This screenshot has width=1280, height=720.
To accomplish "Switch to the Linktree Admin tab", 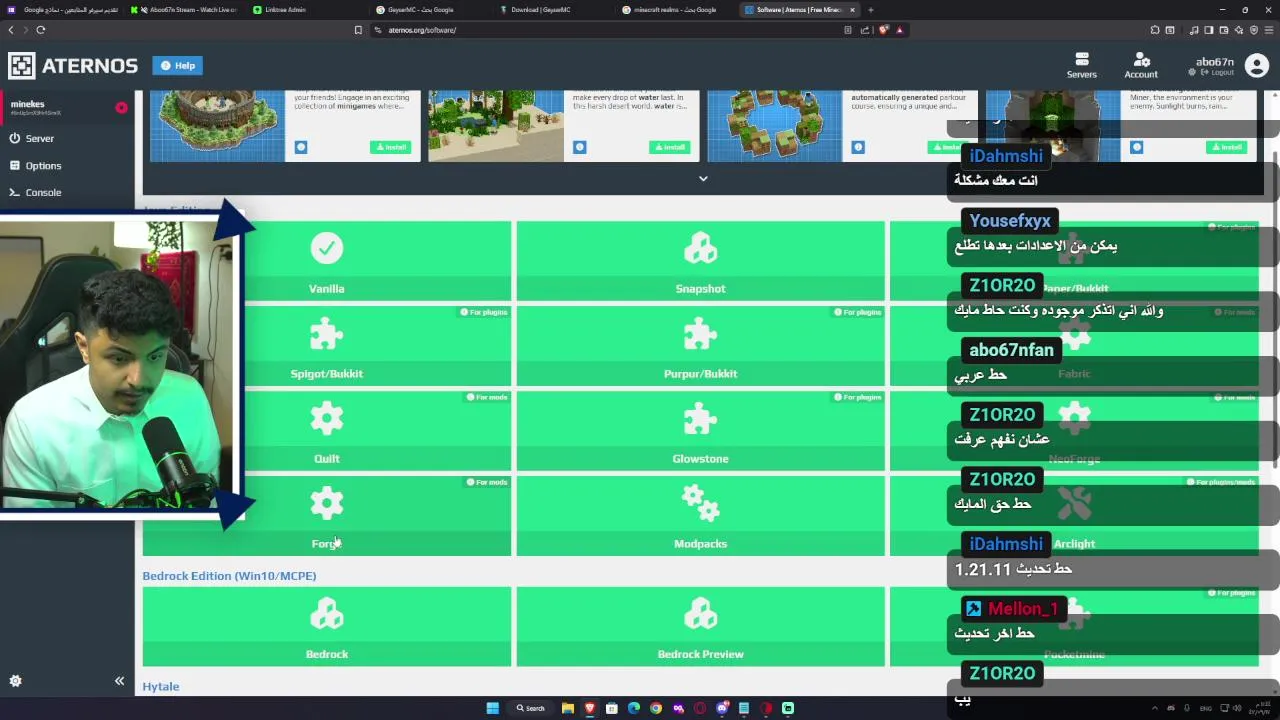I will [x=307, y=10].
